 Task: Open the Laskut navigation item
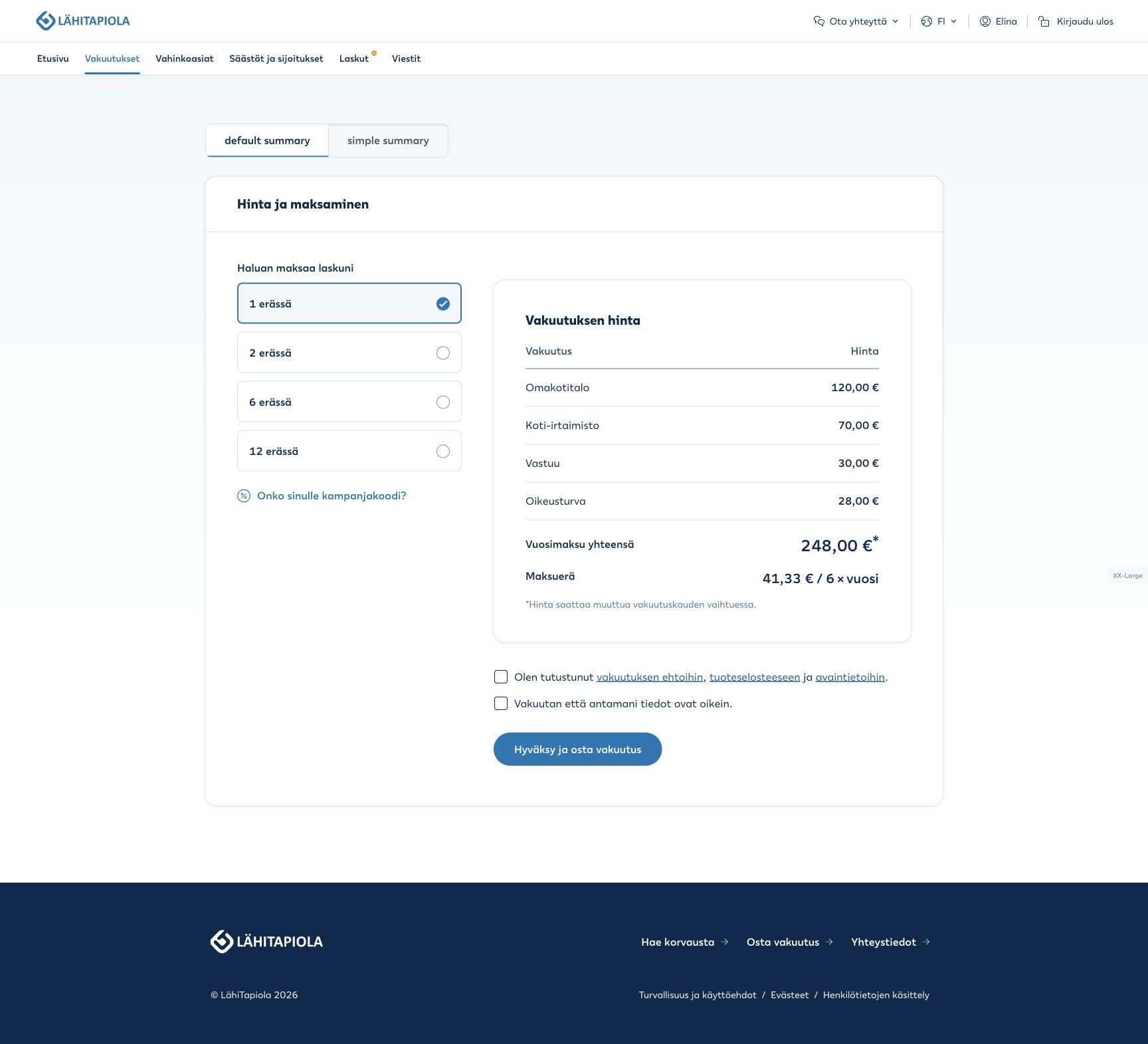354,58
